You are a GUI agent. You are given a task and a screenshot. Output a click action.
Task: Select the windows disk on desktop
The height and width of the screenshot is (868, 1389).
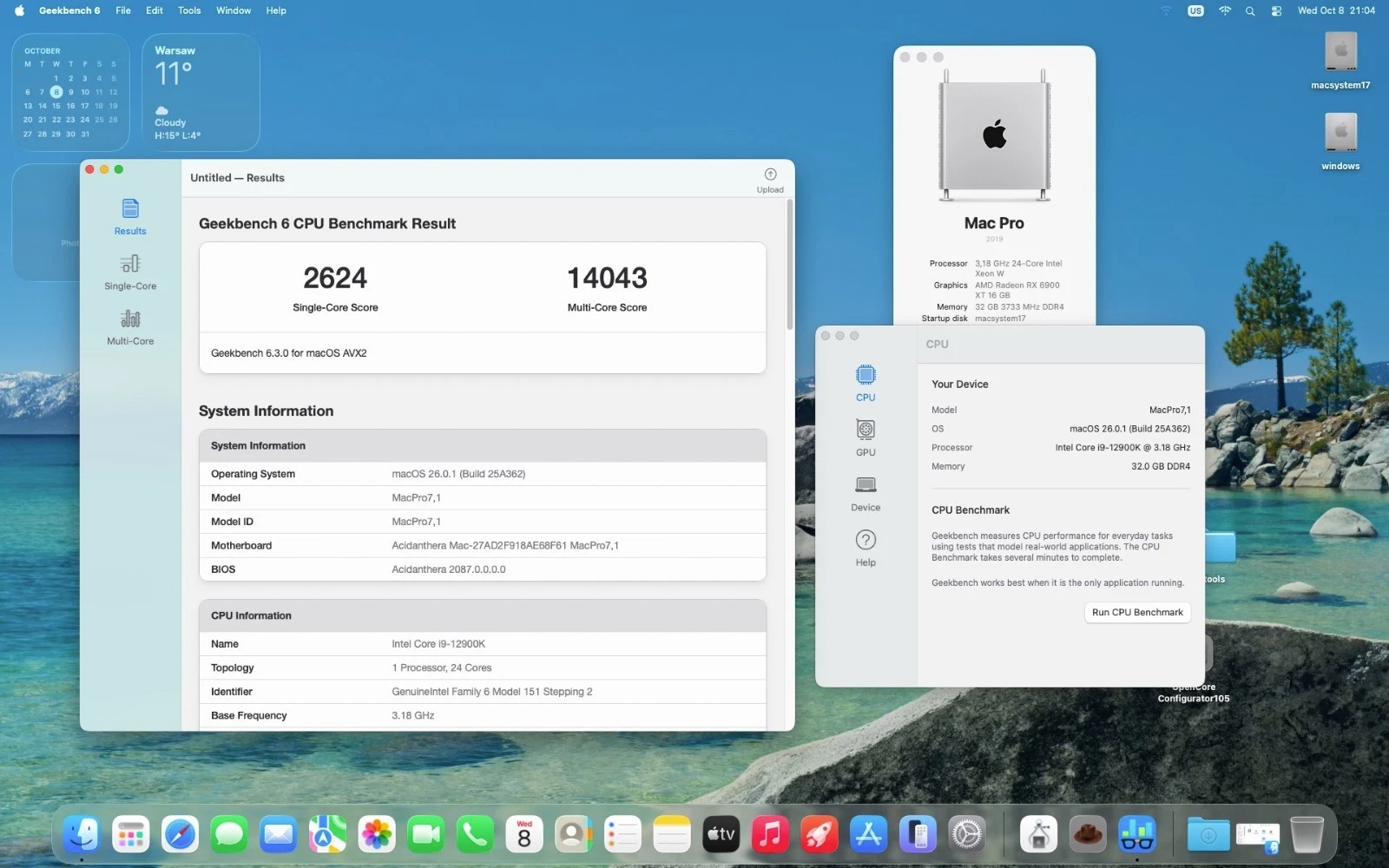point(1340,141)
